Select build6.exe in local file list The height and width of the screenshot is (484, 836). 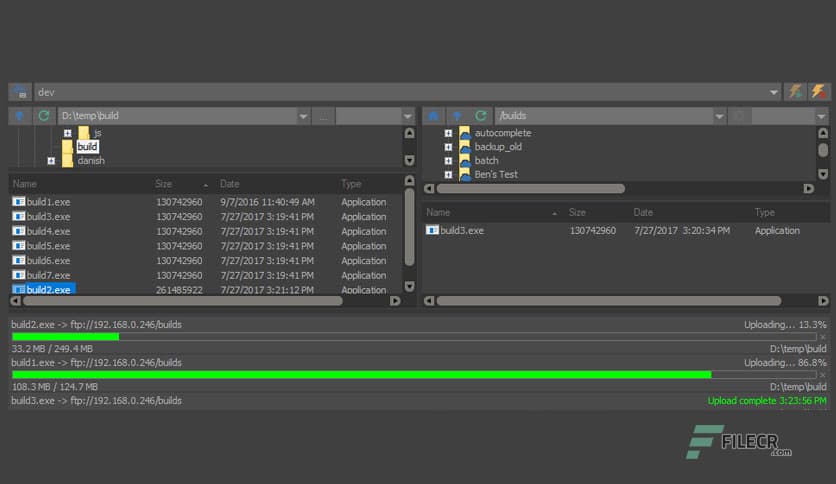(x=48, y=261)
